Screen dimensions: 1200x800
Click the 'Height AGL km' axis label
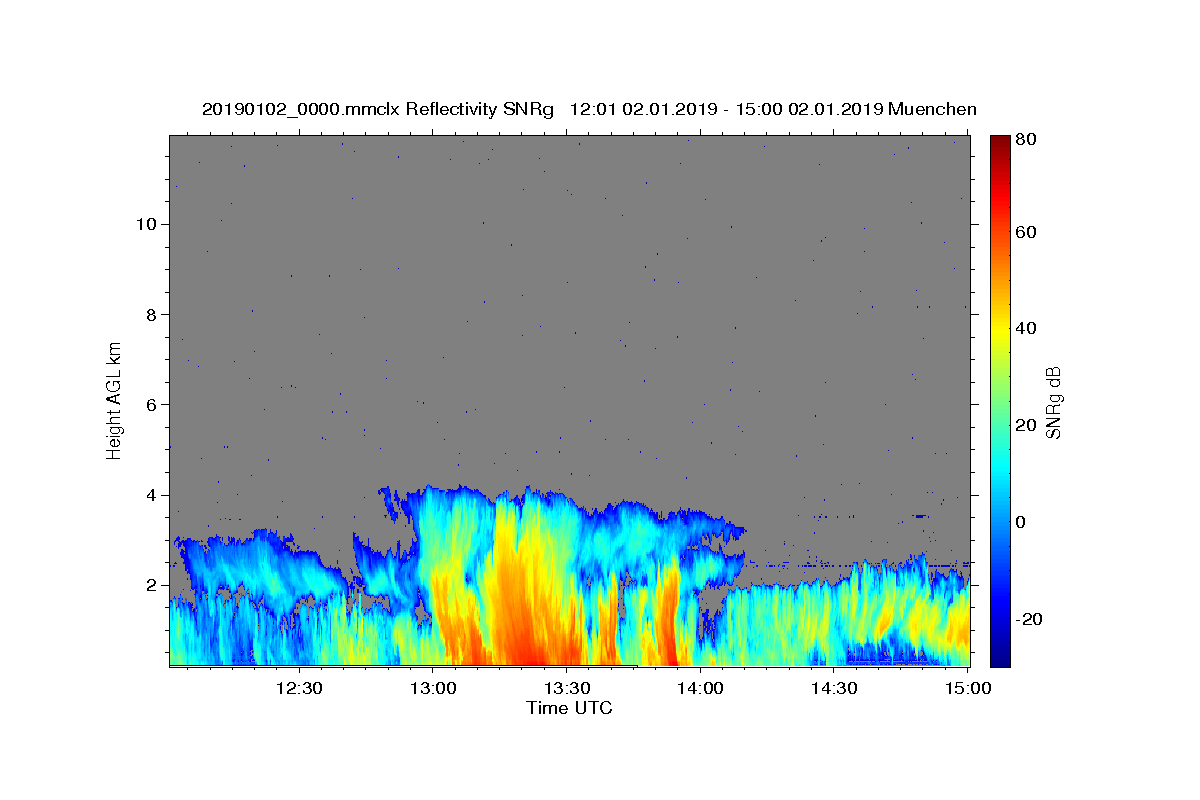(x=114, y=399)
